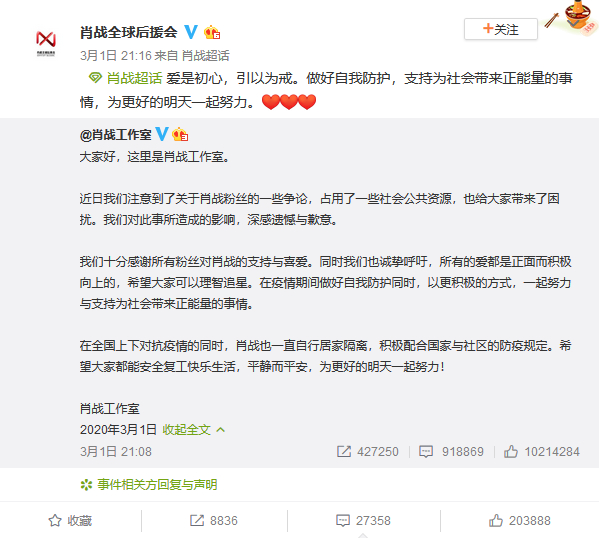Open the hotpot sticker decoration icon
Screen dimensions: 599x538
point(572,18)
